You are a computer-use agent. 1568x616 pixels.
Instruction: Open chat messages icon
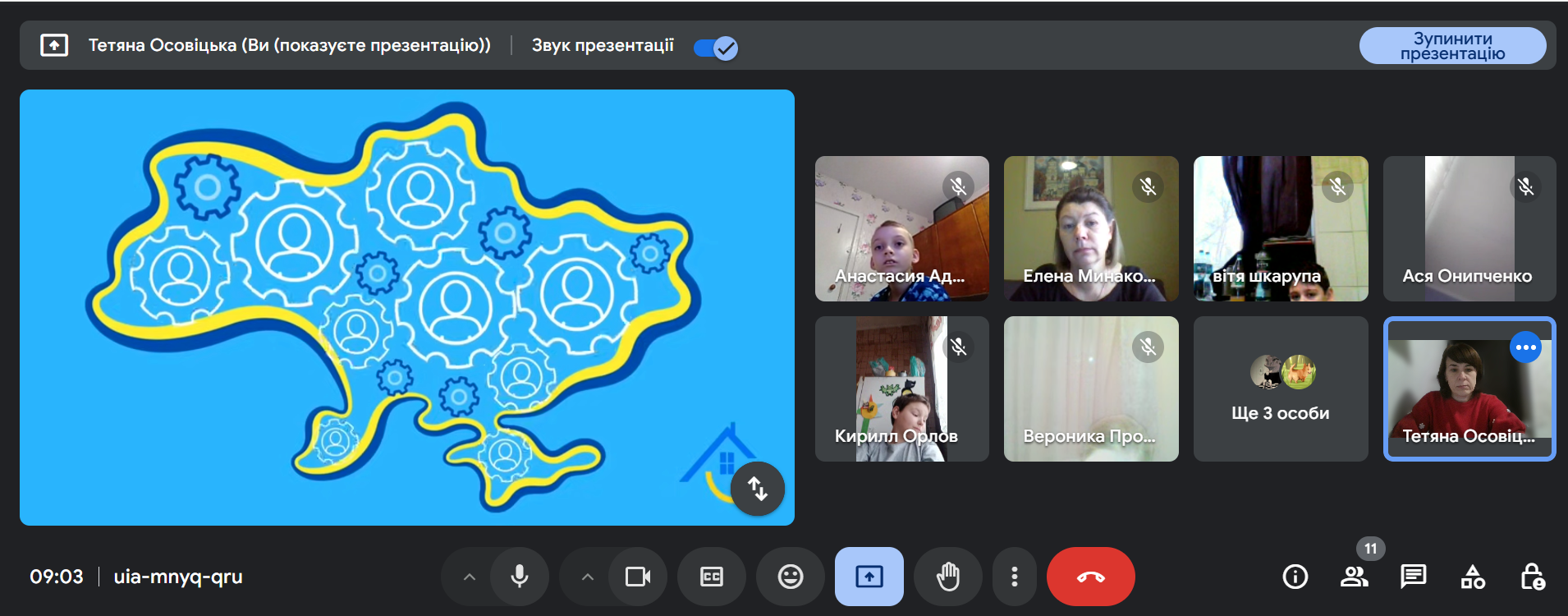[1414, 577]
